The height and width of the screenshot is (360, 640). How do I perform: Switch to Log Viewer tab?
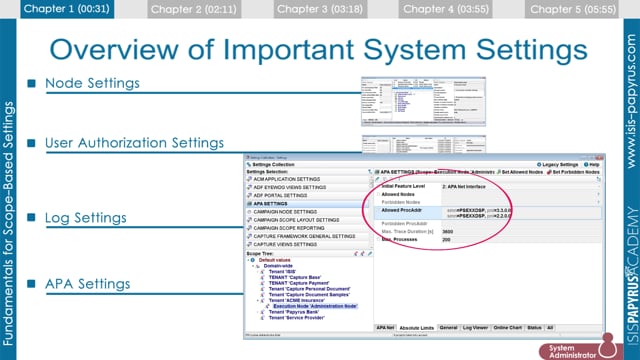coord(475,328)
